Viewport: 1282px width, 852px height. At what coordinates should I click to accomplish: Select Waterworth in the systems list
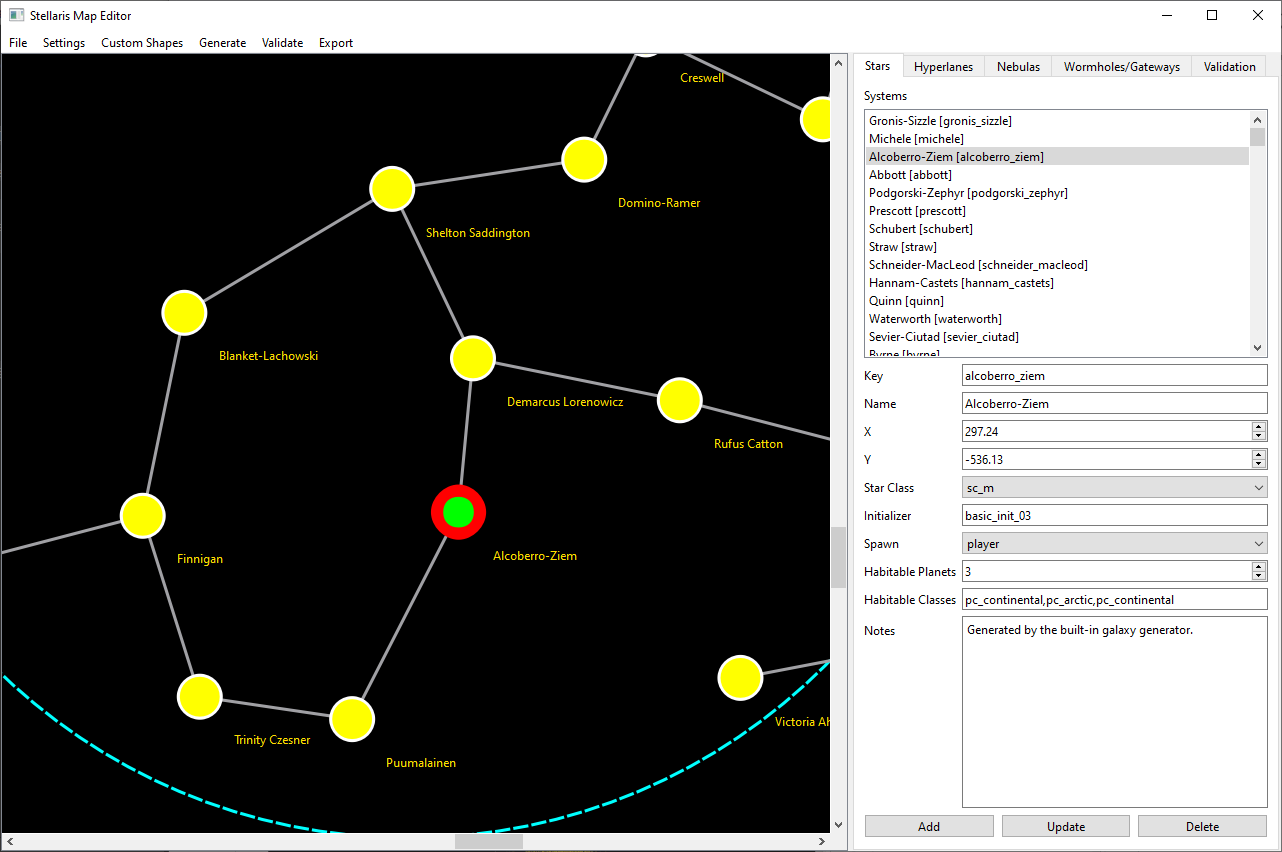(x=1057, y=318)
